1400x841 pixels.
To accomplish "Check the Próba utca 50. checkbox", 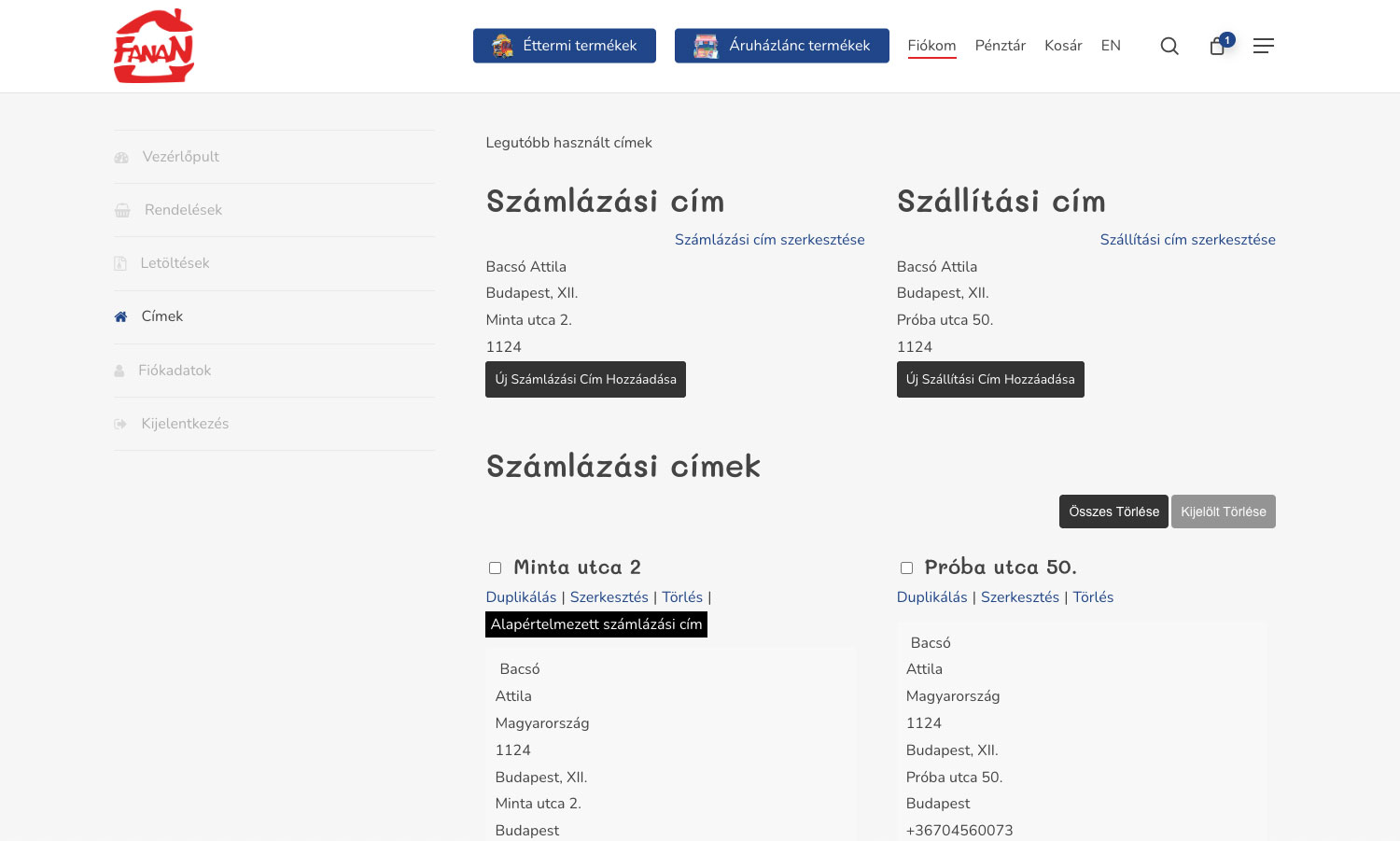I will pos(906,568).
